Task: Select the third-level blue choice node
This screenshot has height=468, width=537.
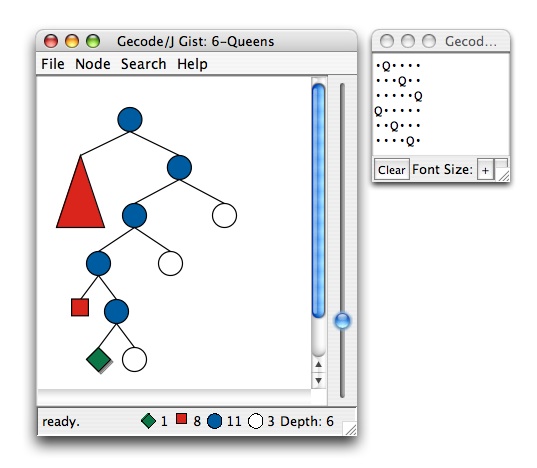Action: (x=134, y=215)
